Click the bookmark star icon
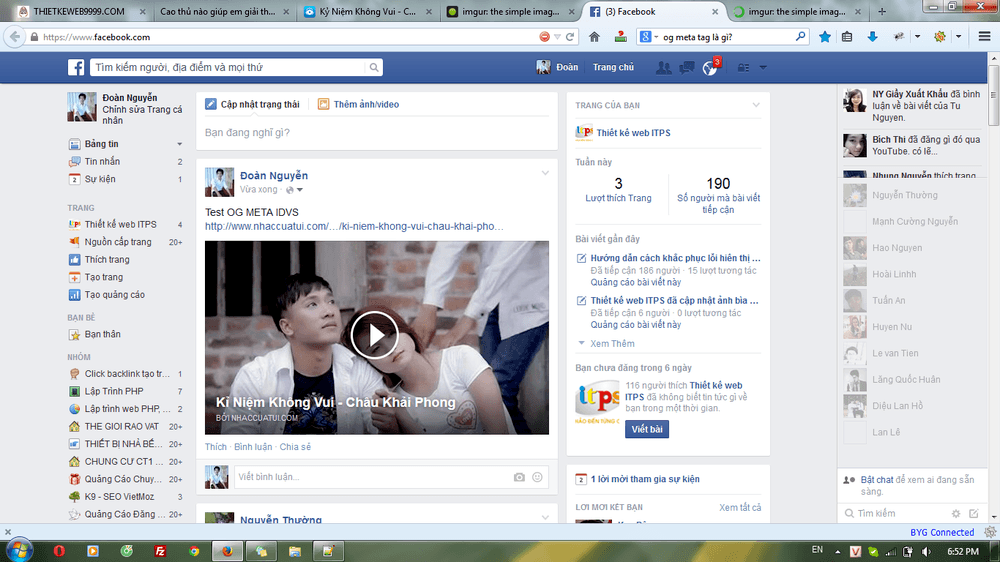Viewport: 1000px width, 562px height. tap(825, 37)
